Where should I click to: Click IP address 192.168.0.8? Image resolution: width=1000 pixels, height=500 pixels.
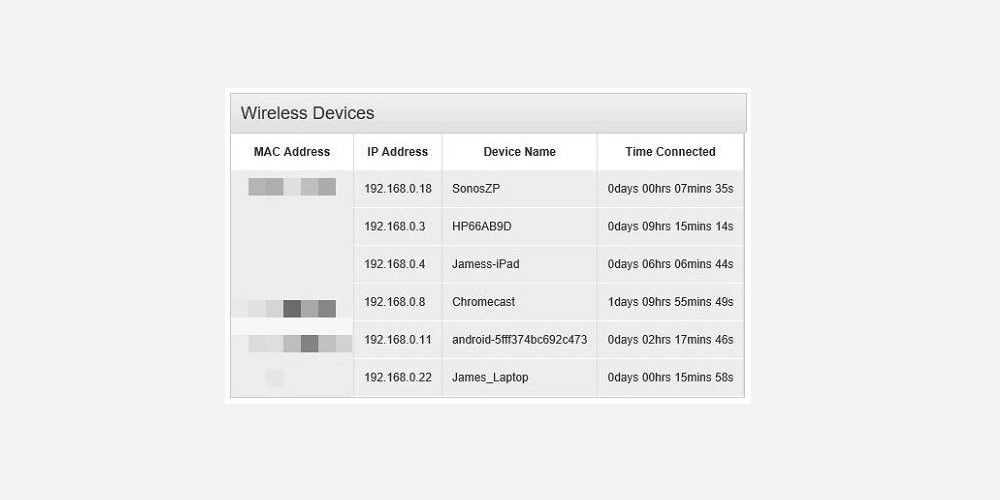pyautogui.click(x=395, y=302)
